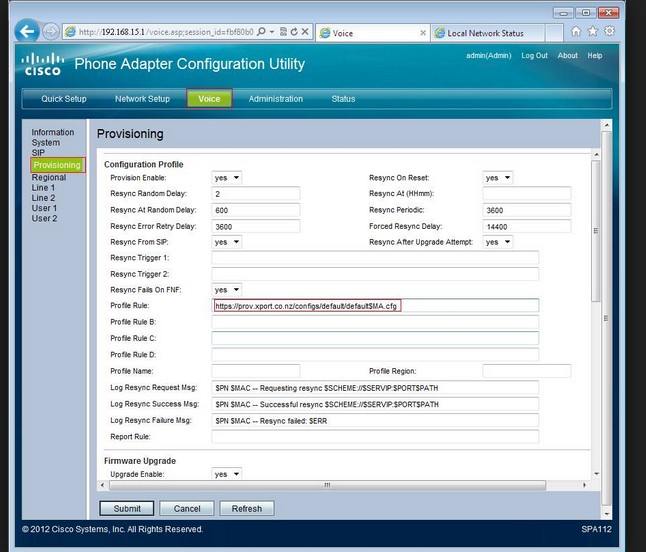Click the inner form vertical scrollbar thumb
646x552 pixels.
click(x=596, y=231)
